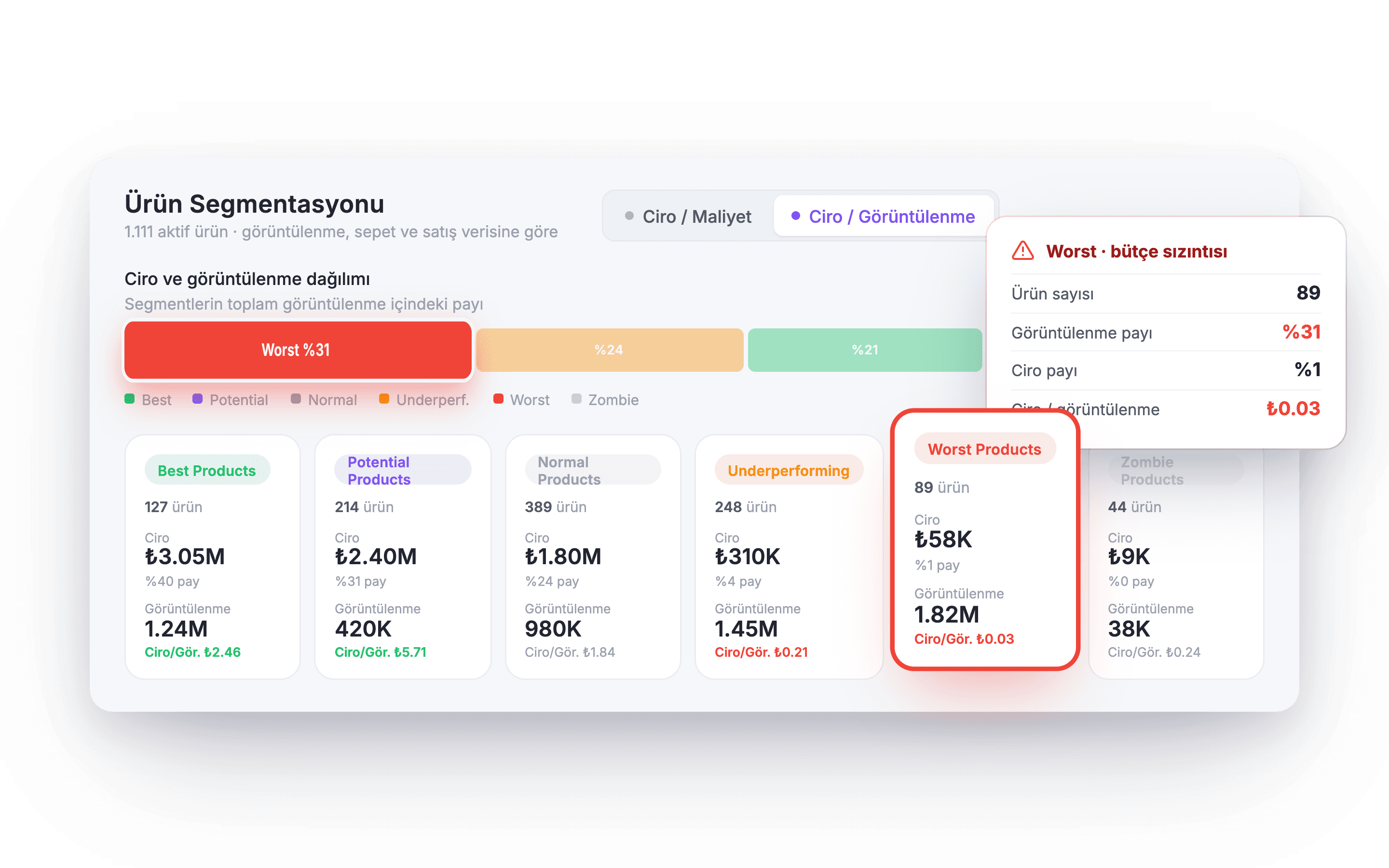Click the red Worst legend square
The height and width of the screenshot is (868, 1389).
(x=498, y=399)
